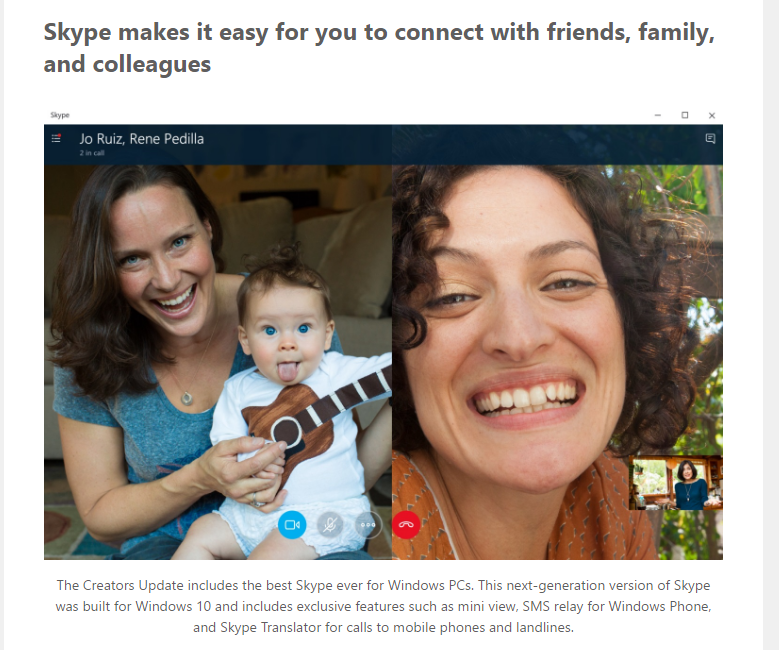Toggle the muted microphone button
The height and width of the screenshot is (650, 779).
point(330,525)
